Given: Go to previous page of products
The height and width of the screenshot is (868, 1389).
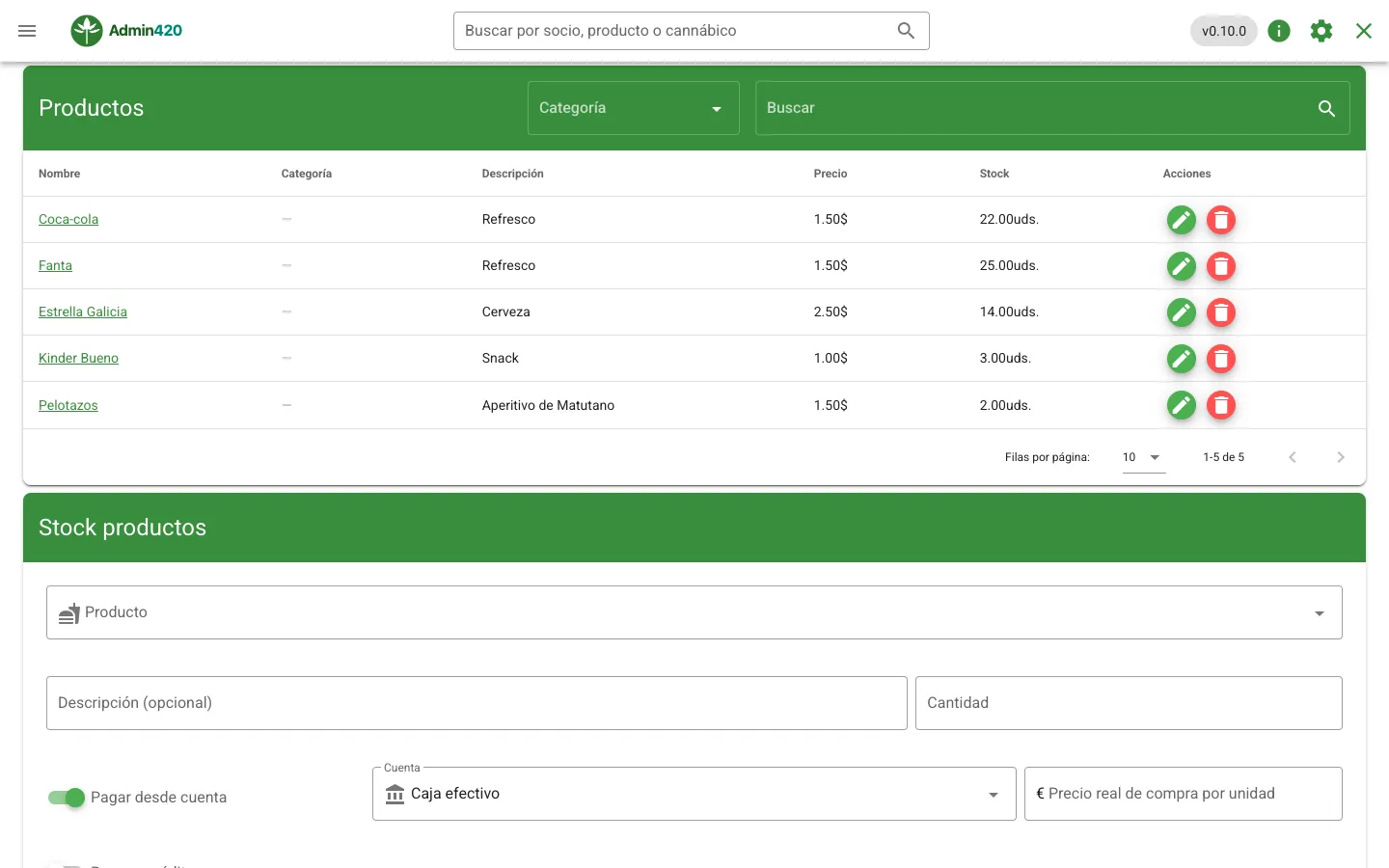Looking at the screenshot, I should coord(1293,457).
